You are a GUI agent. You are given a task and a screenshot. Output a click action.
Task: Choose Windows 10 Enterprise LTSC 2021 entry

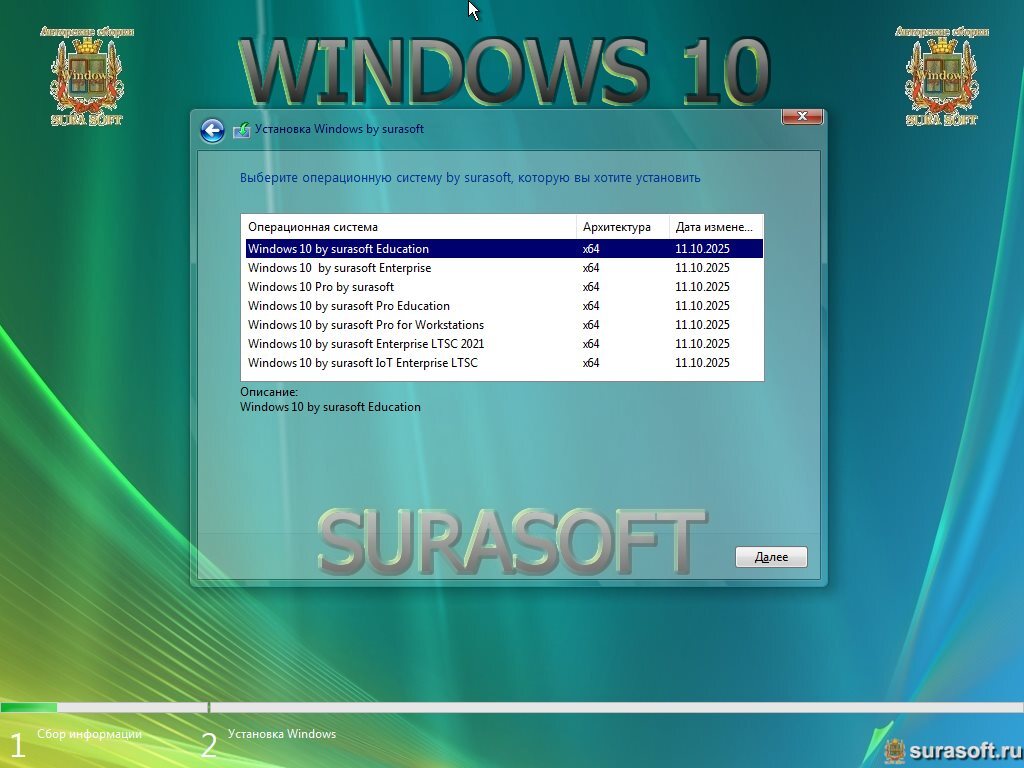[504, 344]
